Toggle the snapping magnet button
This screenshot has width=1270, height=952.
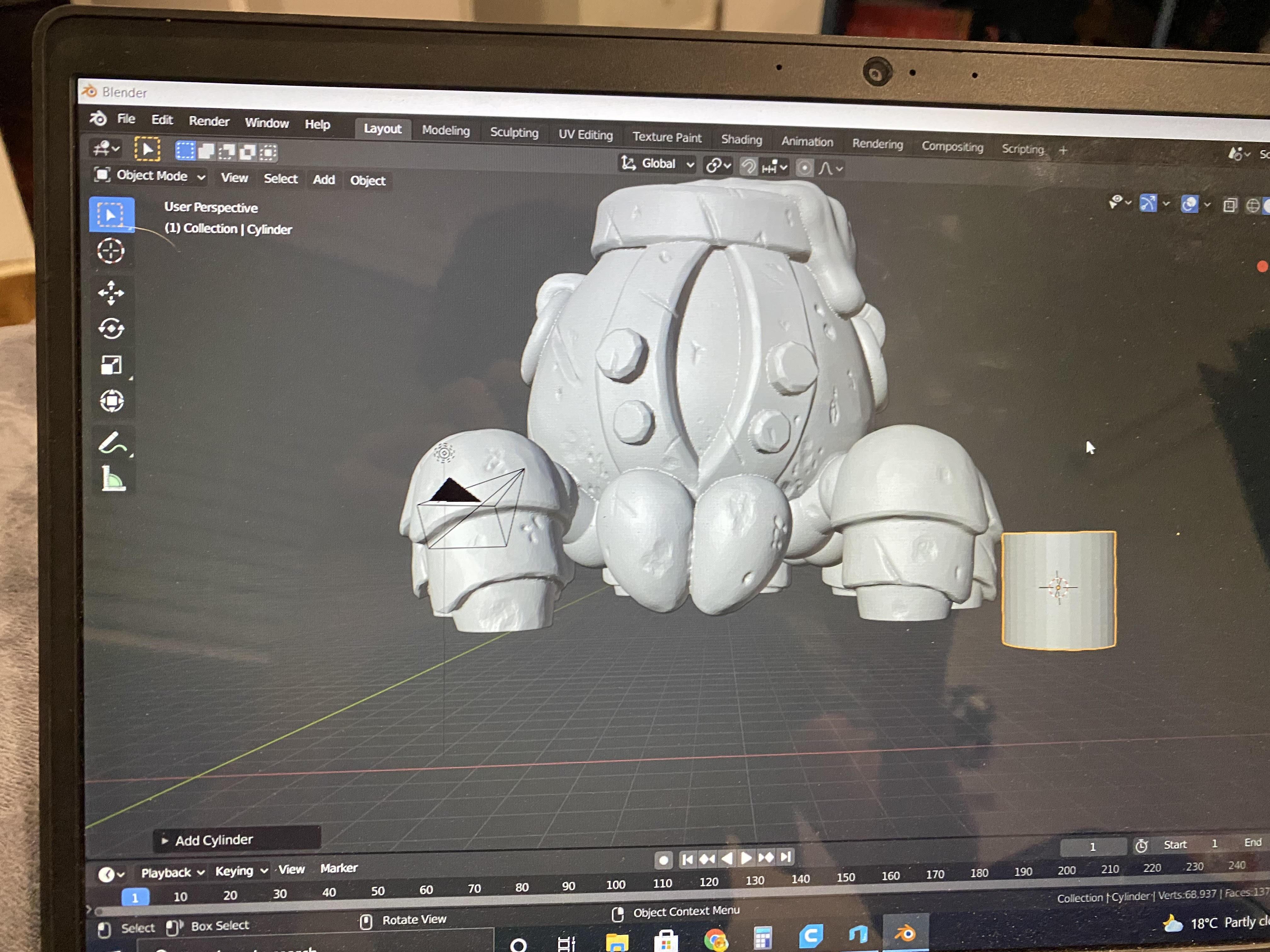748,167
